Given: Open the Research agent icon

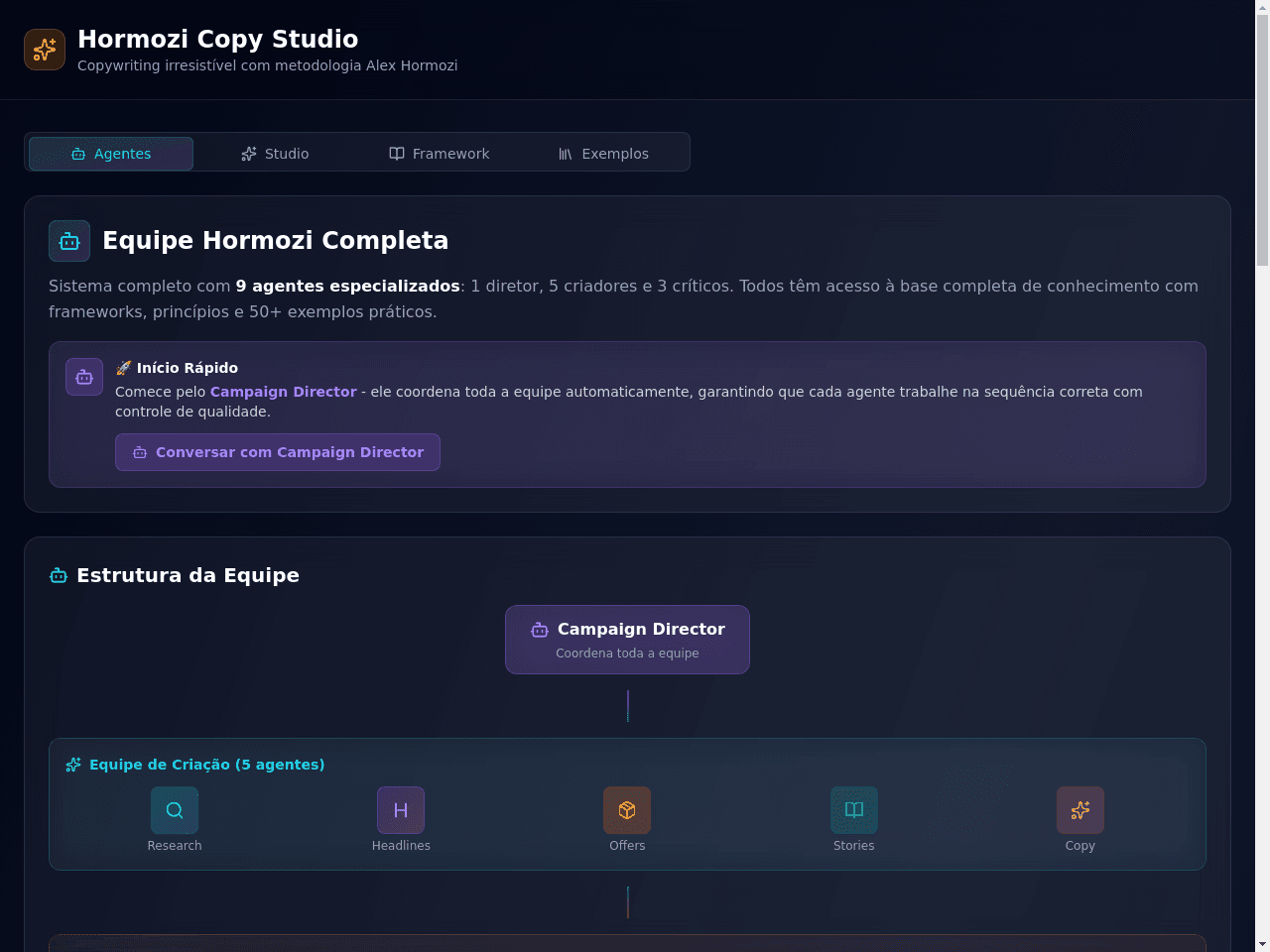Looking at the screenshot, I should (175, 810).
